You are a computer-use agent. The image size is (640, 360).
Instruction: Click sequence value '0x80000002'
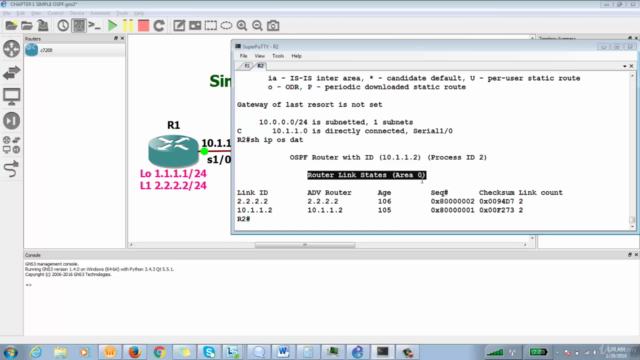point(452,201)
